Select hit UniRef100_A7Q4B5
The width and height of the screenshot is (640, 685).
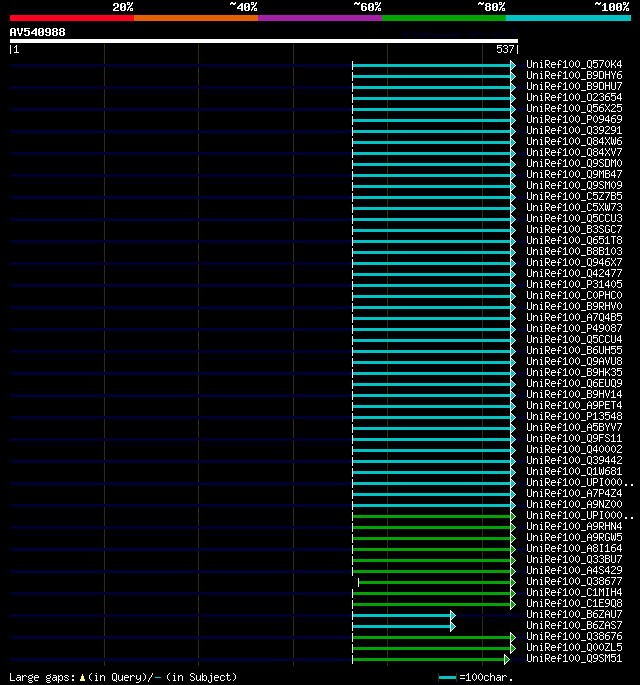click(574, 317)
